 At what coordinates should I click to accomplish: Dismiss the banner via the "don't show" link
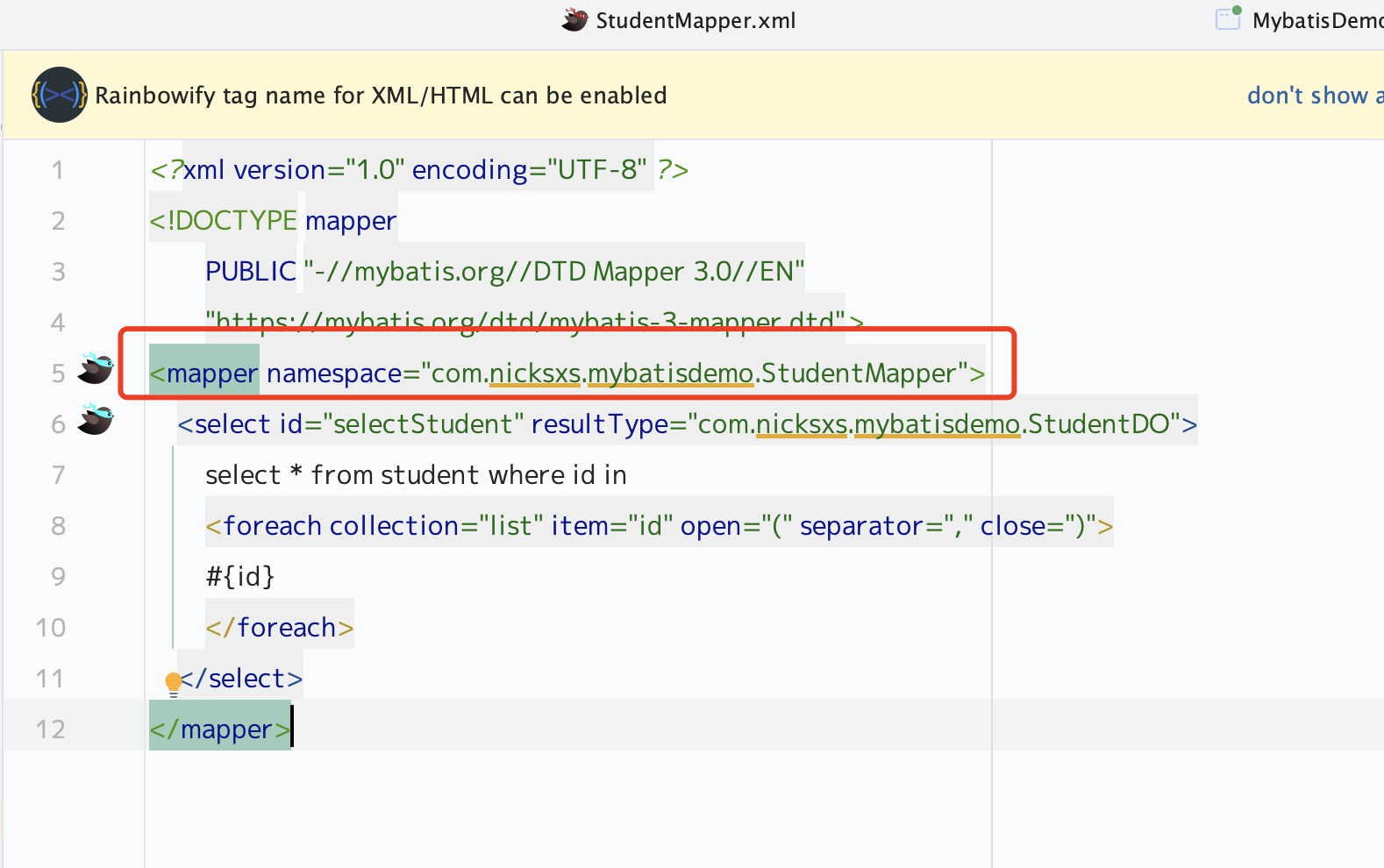(x=1313, y=96)
